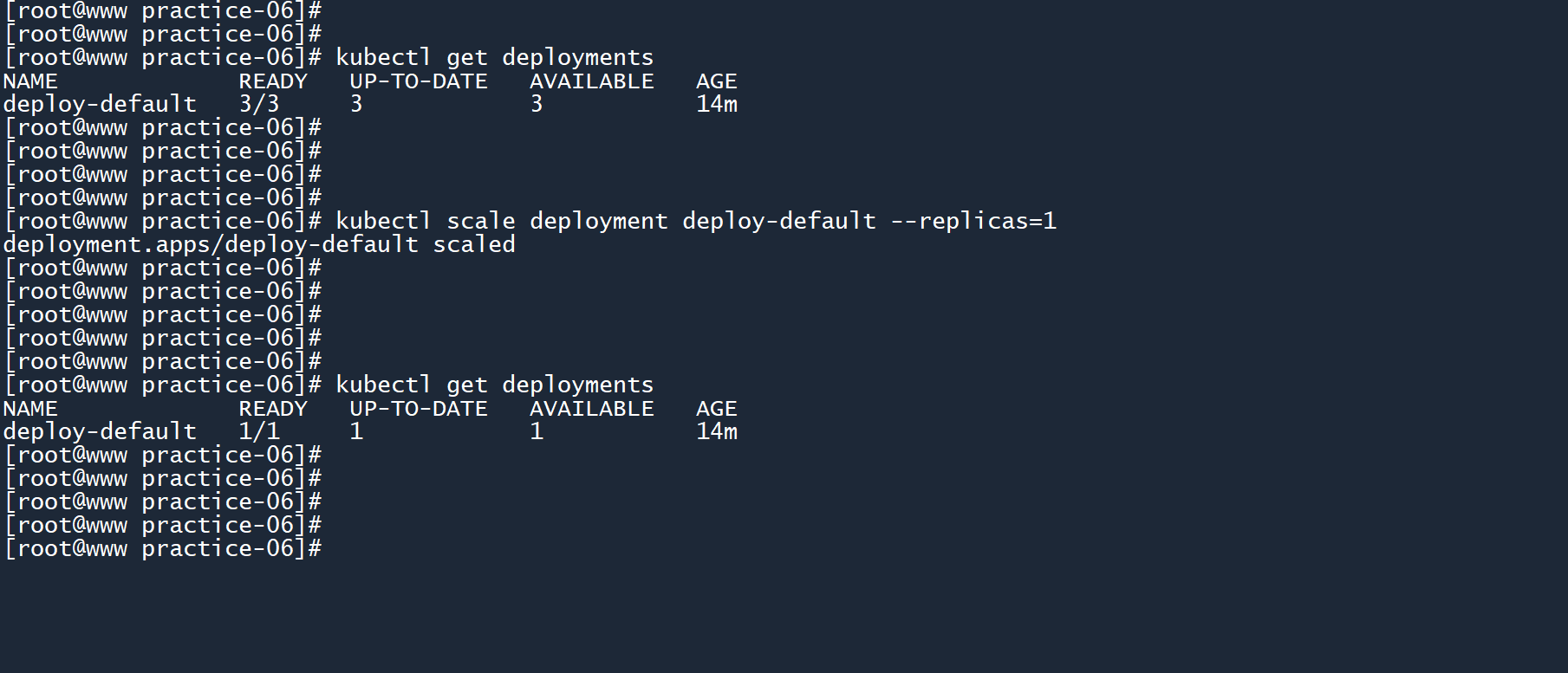Viewport: 1568px width, 673px height.
Task: Click the 3/3 READY value
Action: tap(259, 105)
